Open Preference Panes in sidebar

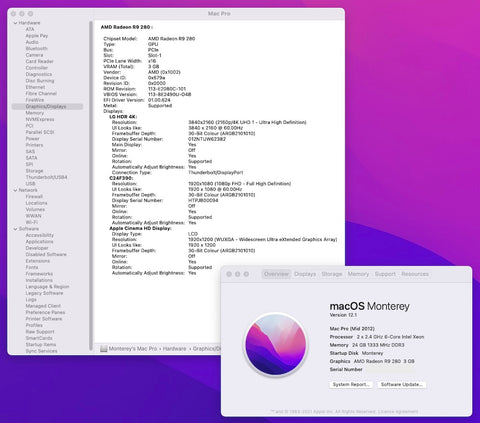(x=45, y=313)
